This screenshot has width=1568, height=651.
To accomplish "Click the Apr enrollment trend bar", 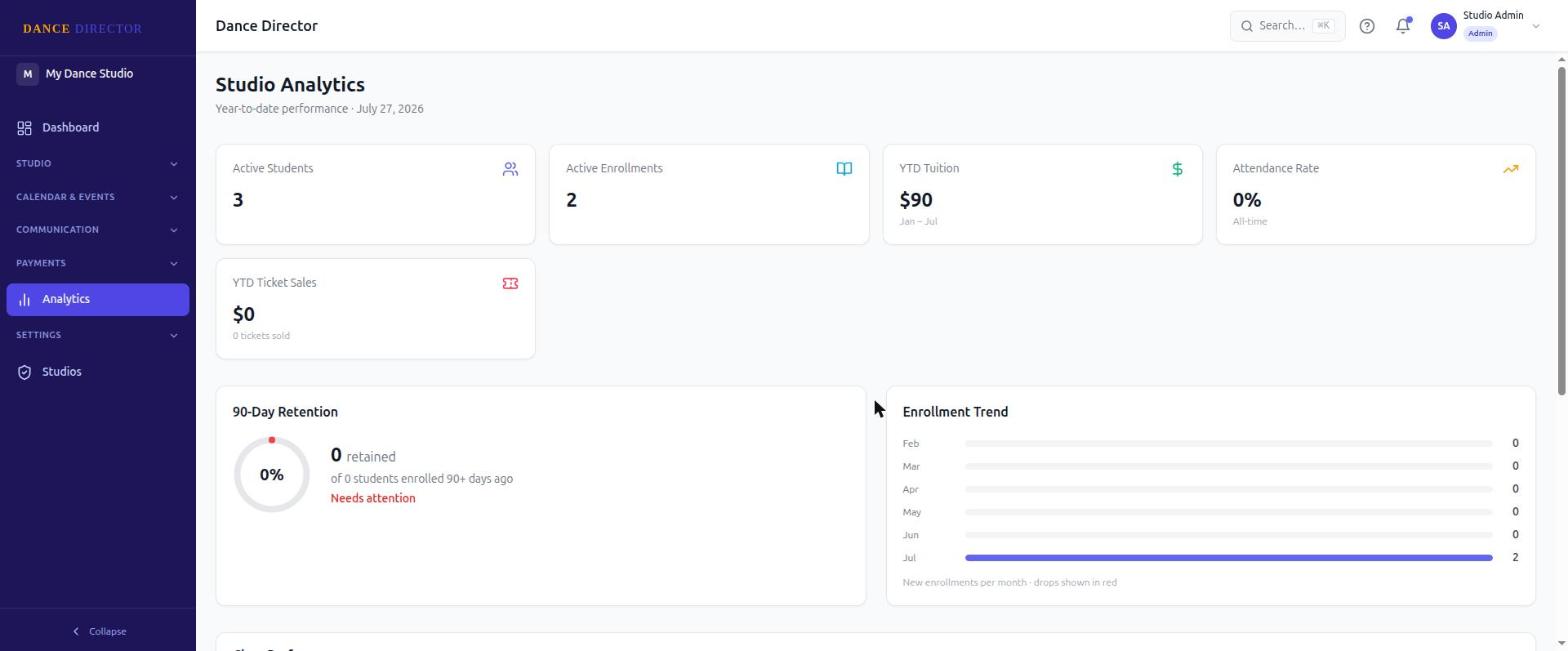I will pos(1228,489).
